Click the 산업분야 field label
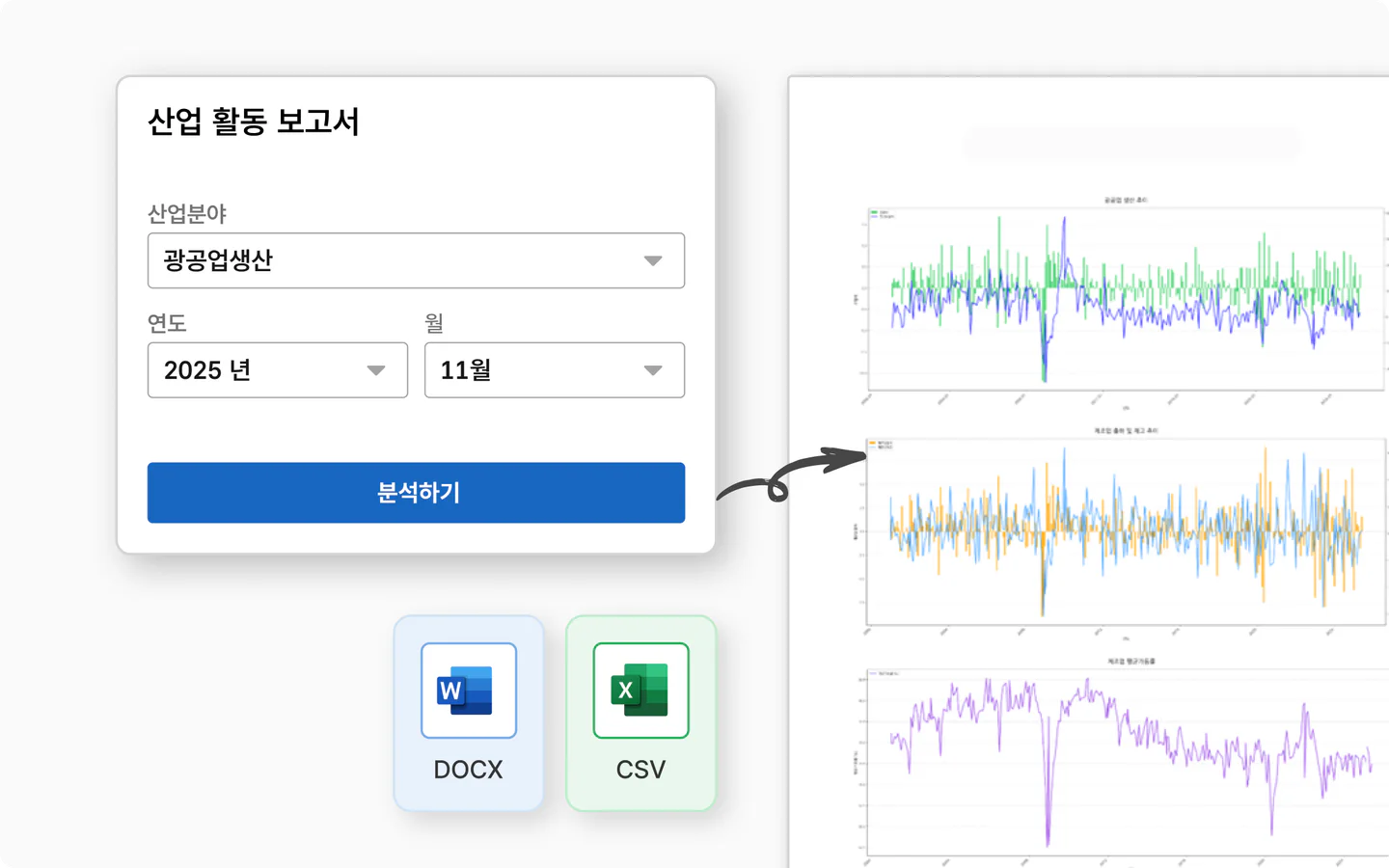The image size is (1389, 868). pyautogui.click(x=187, y=213)
